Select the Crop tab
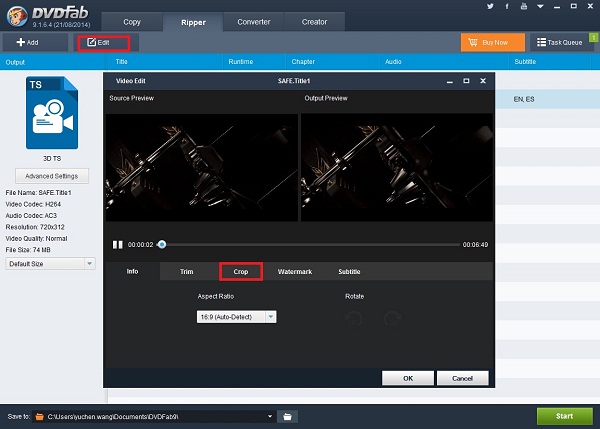The image size is (600, 429). pos(241,271)
